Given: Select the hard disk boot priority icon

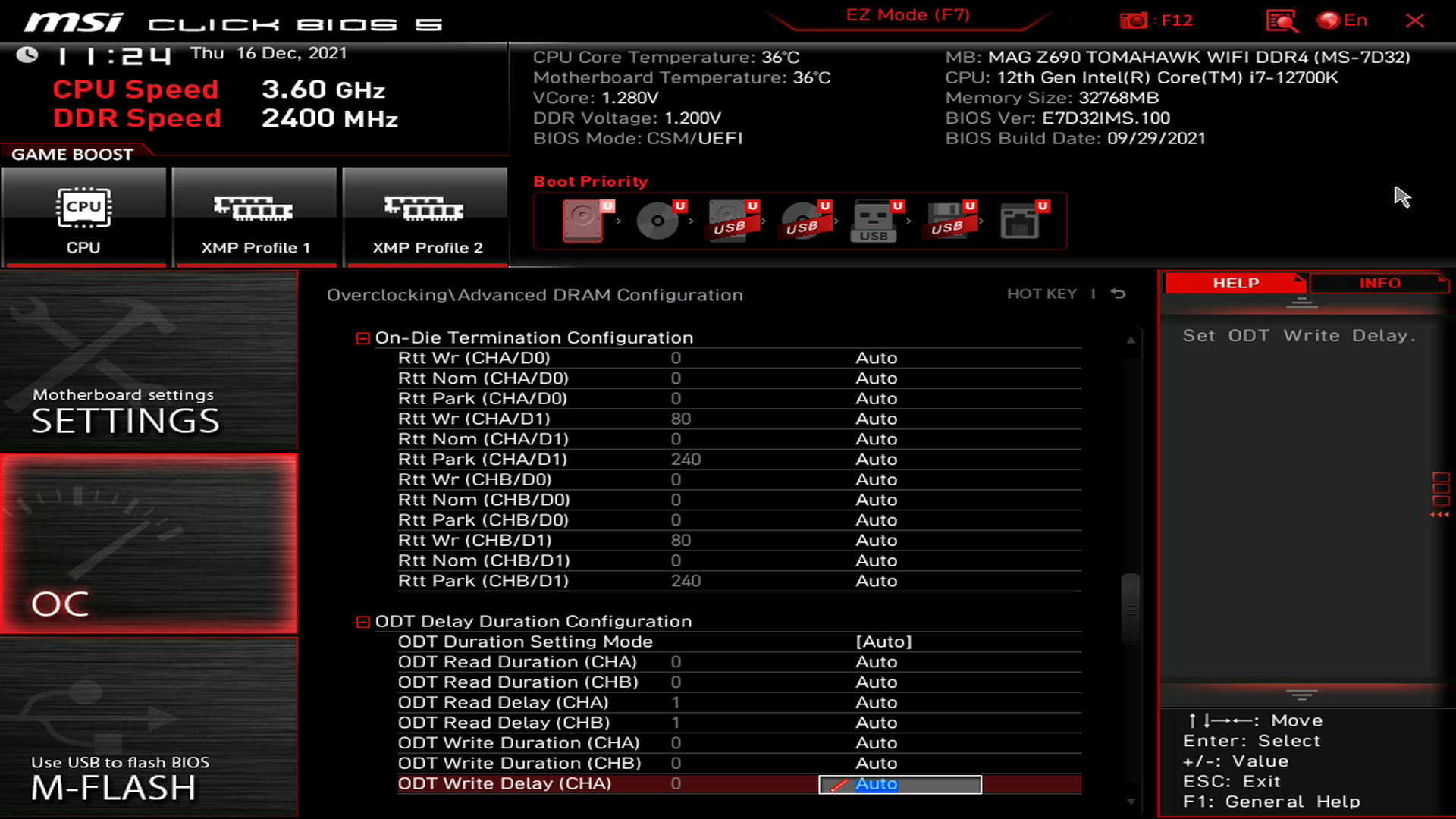Looking at the screenshot, I should (584, 221).
